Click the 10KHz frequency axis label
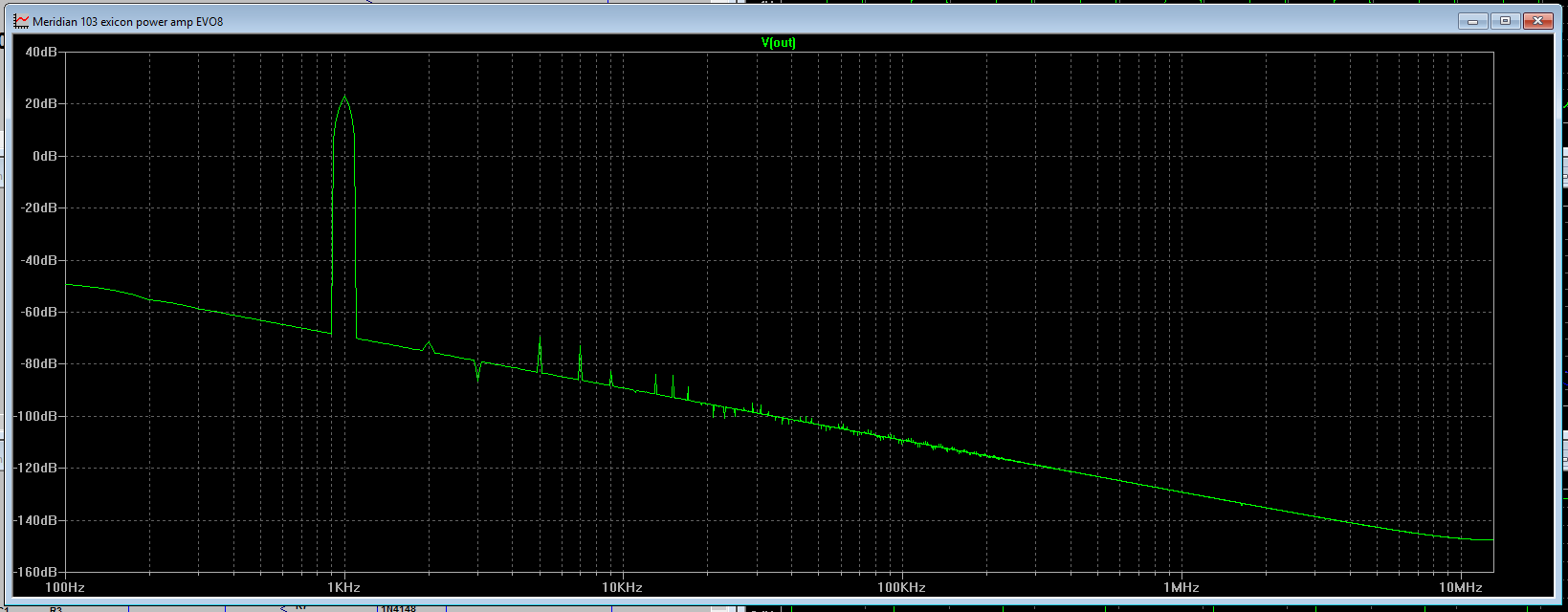The height and width of the screenshot is (612, 1568). [623, 587]
